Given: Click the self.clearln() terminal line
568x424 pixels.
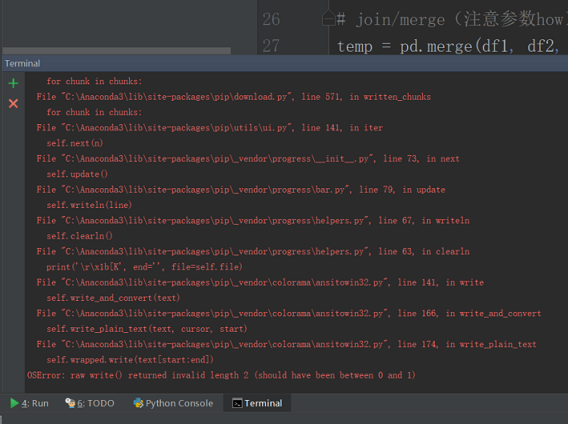Looking at the screenshot, I should (79, 236).
